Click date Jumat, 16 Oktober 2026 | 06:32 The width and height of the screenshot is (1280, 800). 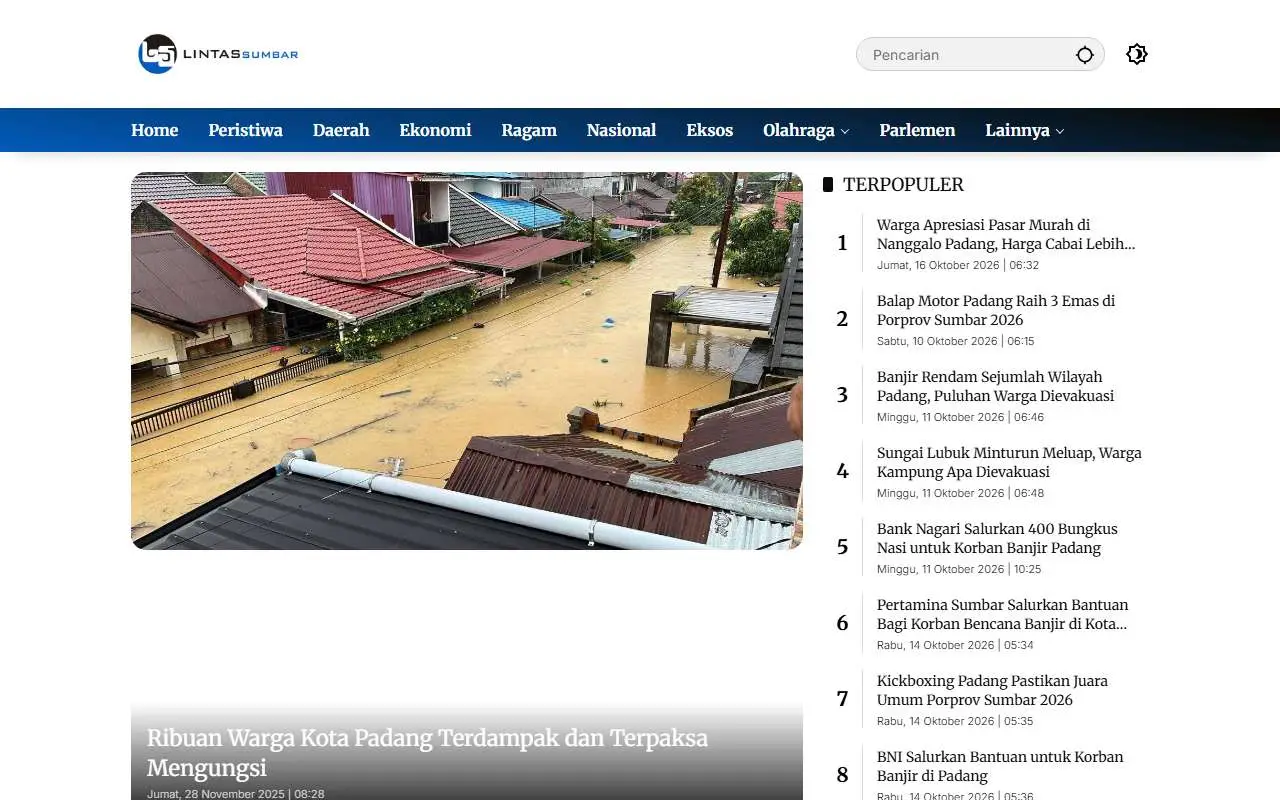[x=958, y=265]
